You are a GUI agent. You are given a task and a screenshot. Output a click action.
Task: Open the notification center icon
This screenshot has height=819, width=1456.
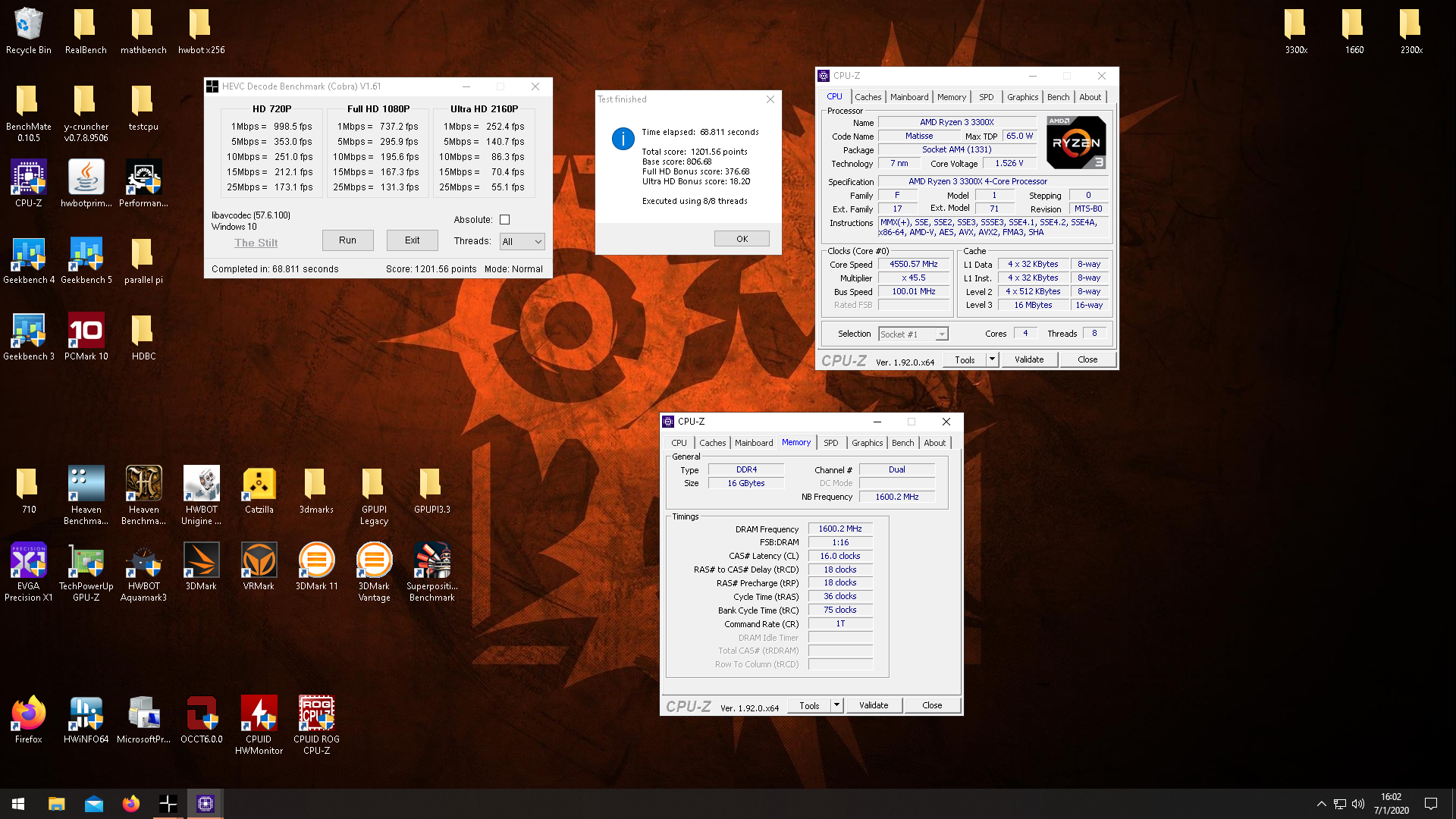point(1431,804)
